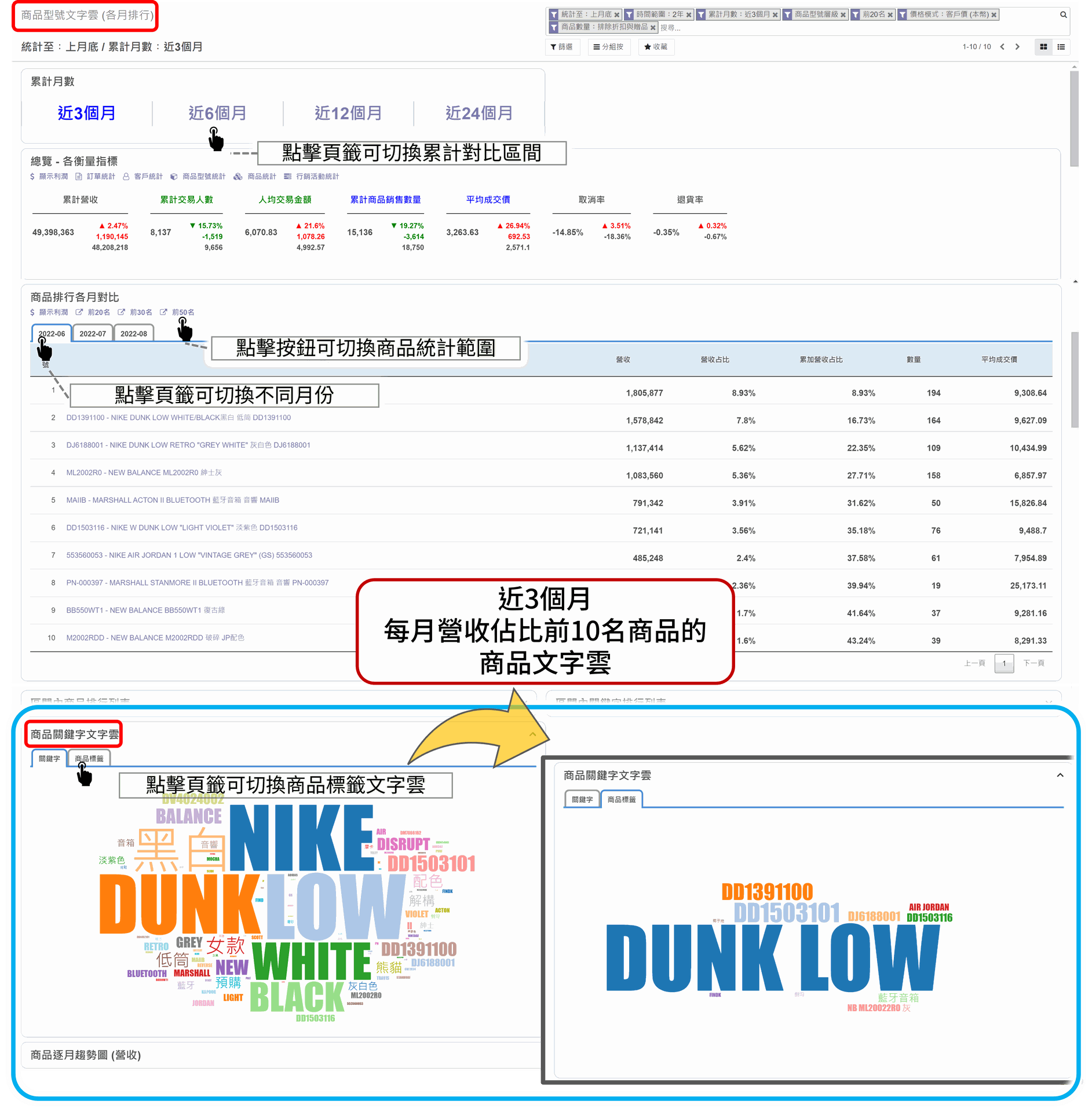This screenshot has height=1112, width=1092.
Task: Open 客戶統計 customer statistics link
Action: tap(148, 177)
